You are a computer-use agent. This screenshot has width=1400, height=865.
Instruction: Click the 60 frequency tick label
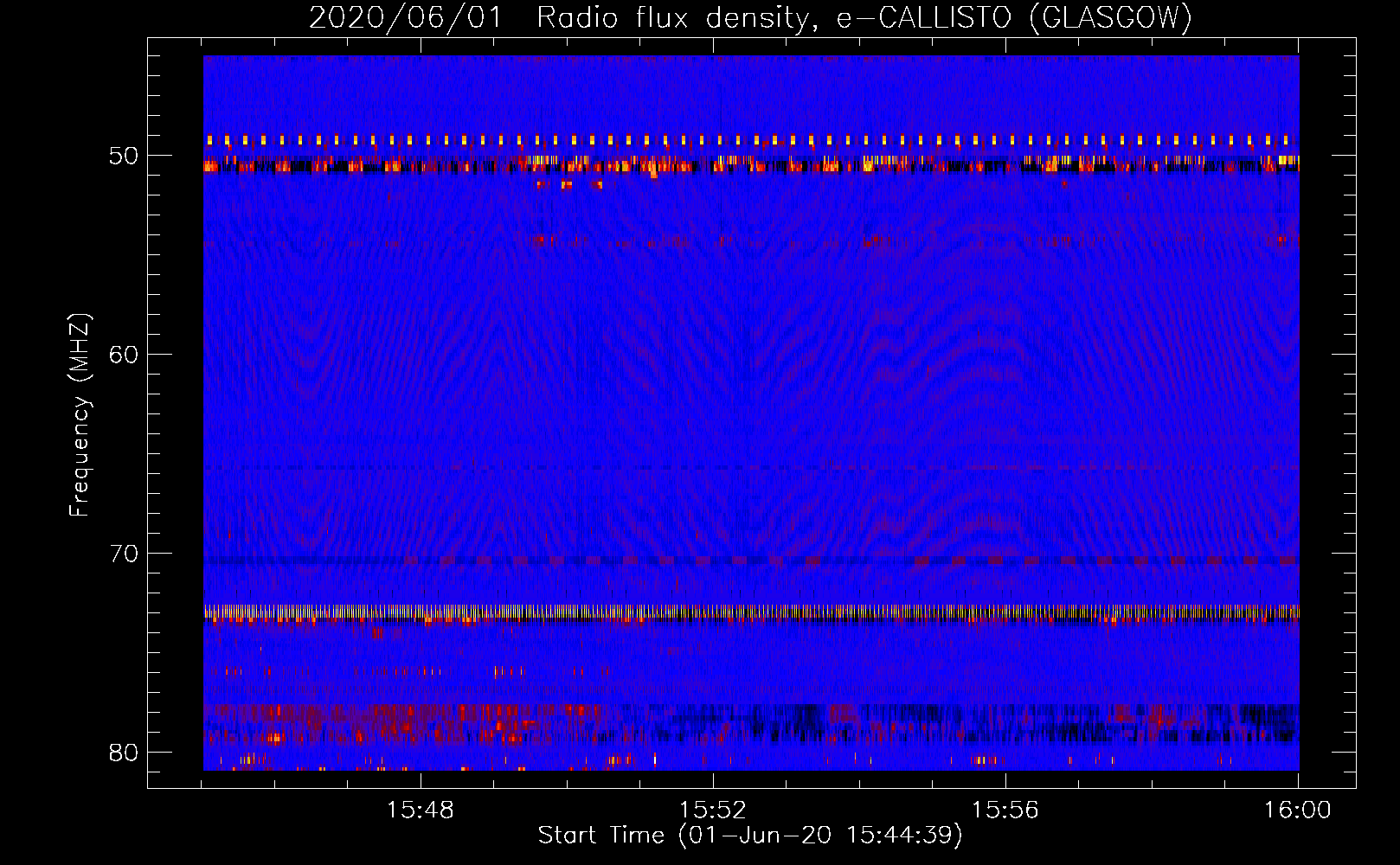[x=124, y=355]
